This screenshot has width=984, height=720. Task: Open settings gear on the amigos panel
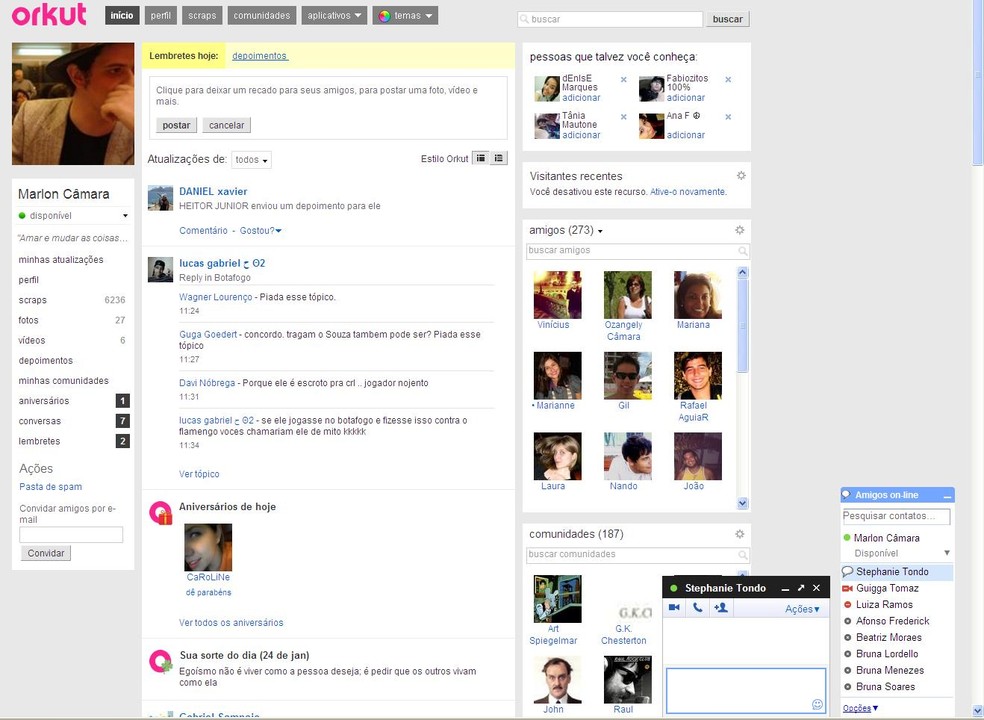pyautogui.click(x=740, y=229)
